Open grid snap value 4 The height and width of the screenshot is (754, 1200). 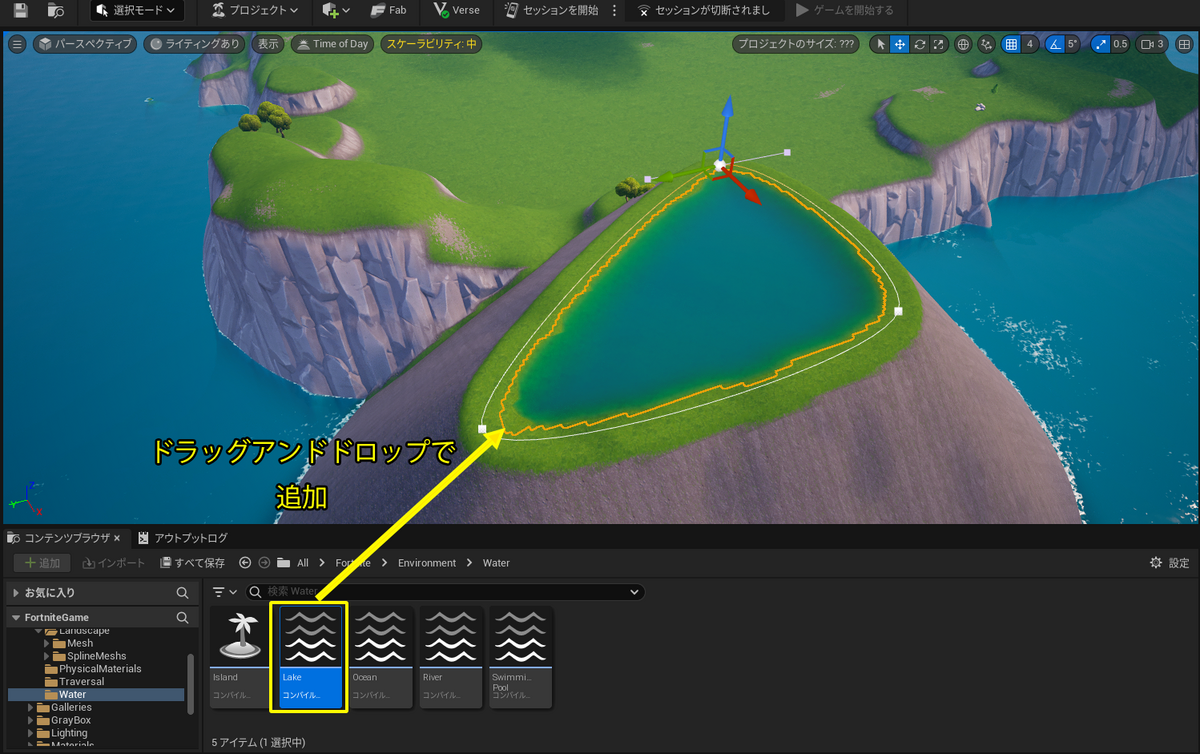[1030, 44]
